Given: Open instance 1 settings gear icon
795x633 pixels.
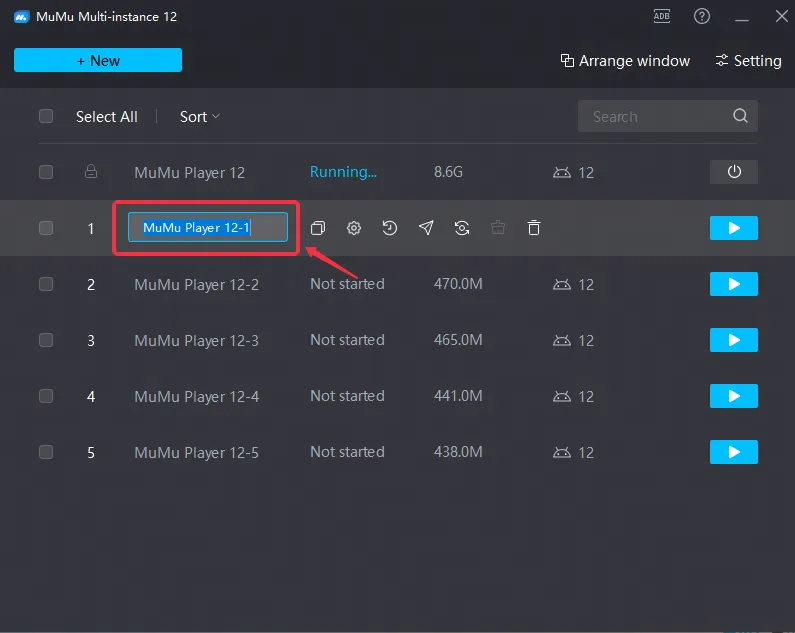Looking at the screenshot, I should 354,228.
